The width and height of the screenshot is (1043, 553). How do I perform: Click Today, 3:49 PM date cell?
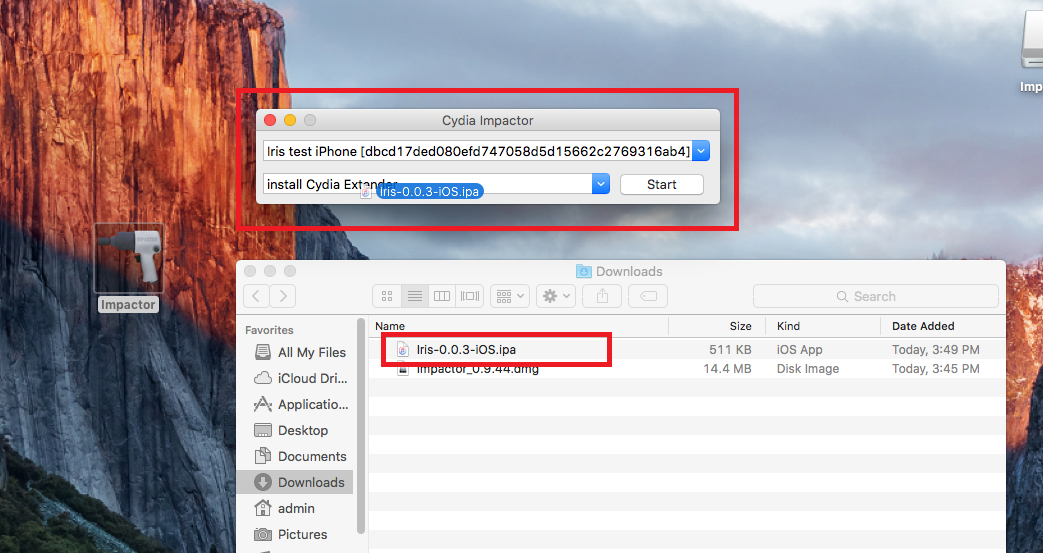coord(935,349)
